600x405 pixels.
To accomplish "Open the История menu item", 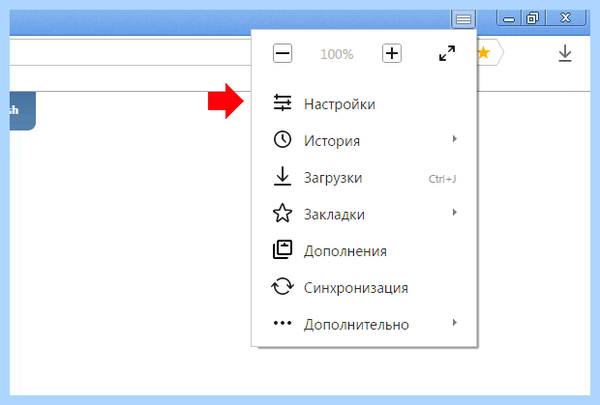I will click(364, 140).
